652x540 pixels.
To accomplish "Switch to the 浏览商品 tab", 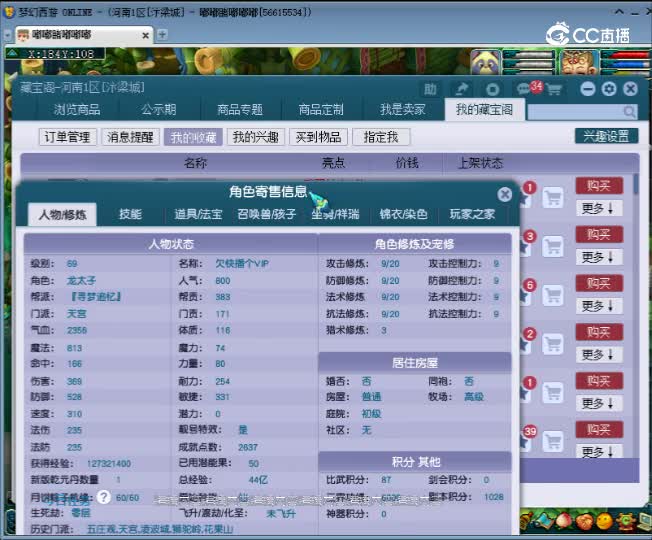I will [x=77, y=110].
